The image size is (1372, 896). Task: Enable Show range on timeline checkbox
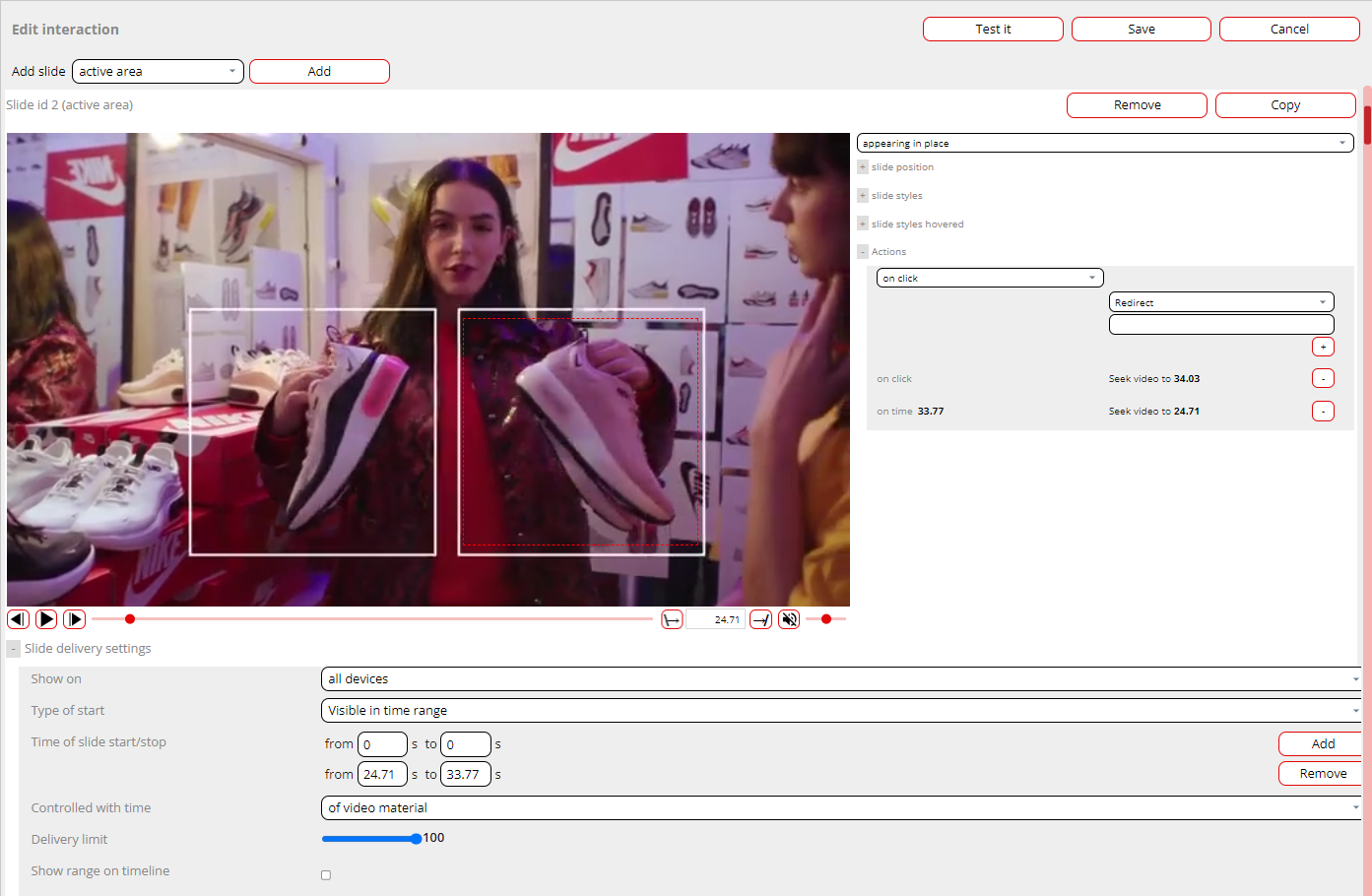click(x=326, y=875)
